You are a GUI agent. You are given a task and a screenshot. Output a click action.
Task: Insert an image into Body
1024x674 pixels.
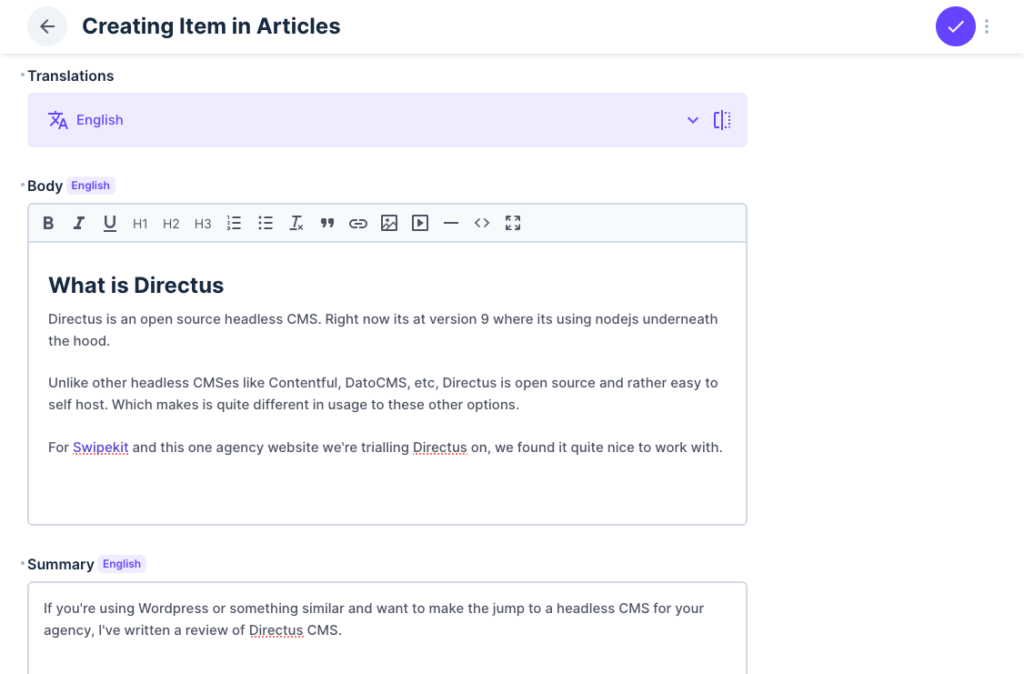[389, 223]
